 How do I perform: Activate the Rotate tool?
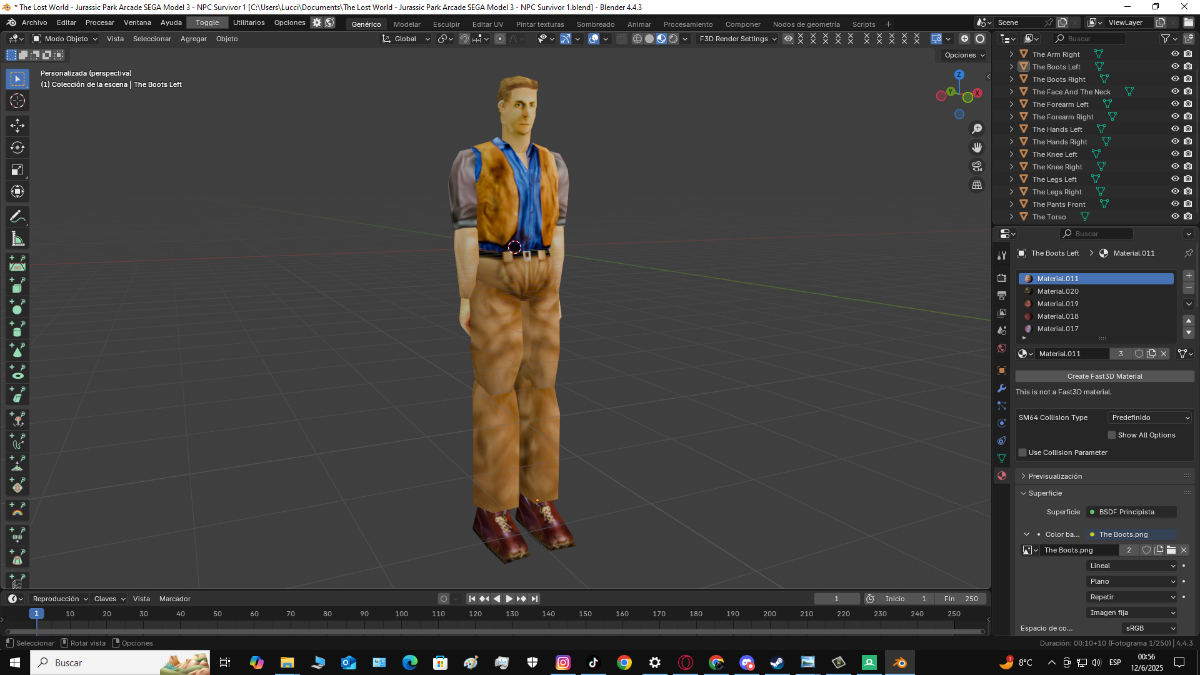[17, 147]
